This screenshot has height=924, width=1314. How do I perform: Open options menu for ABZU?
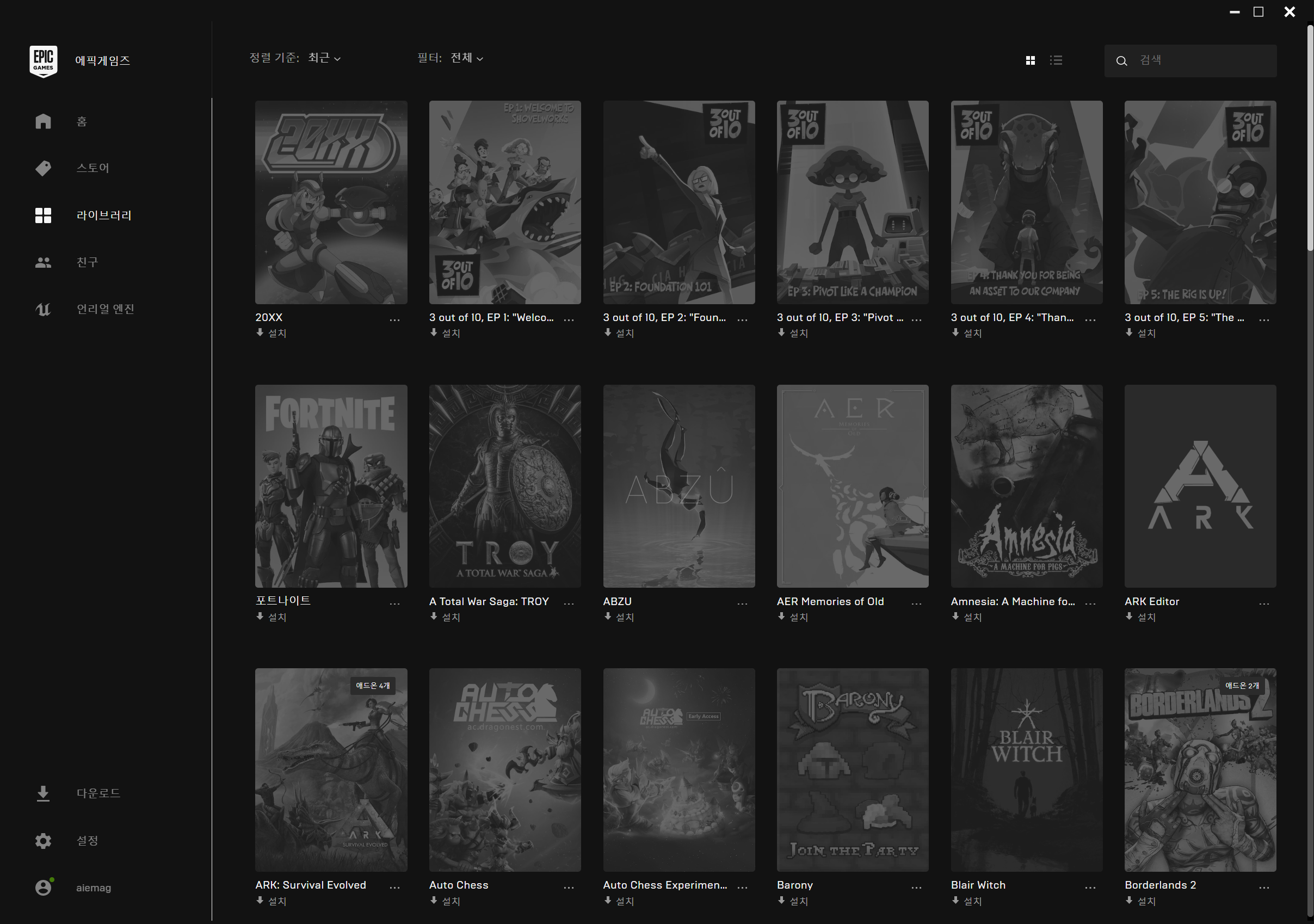click(x=742, y=603)
